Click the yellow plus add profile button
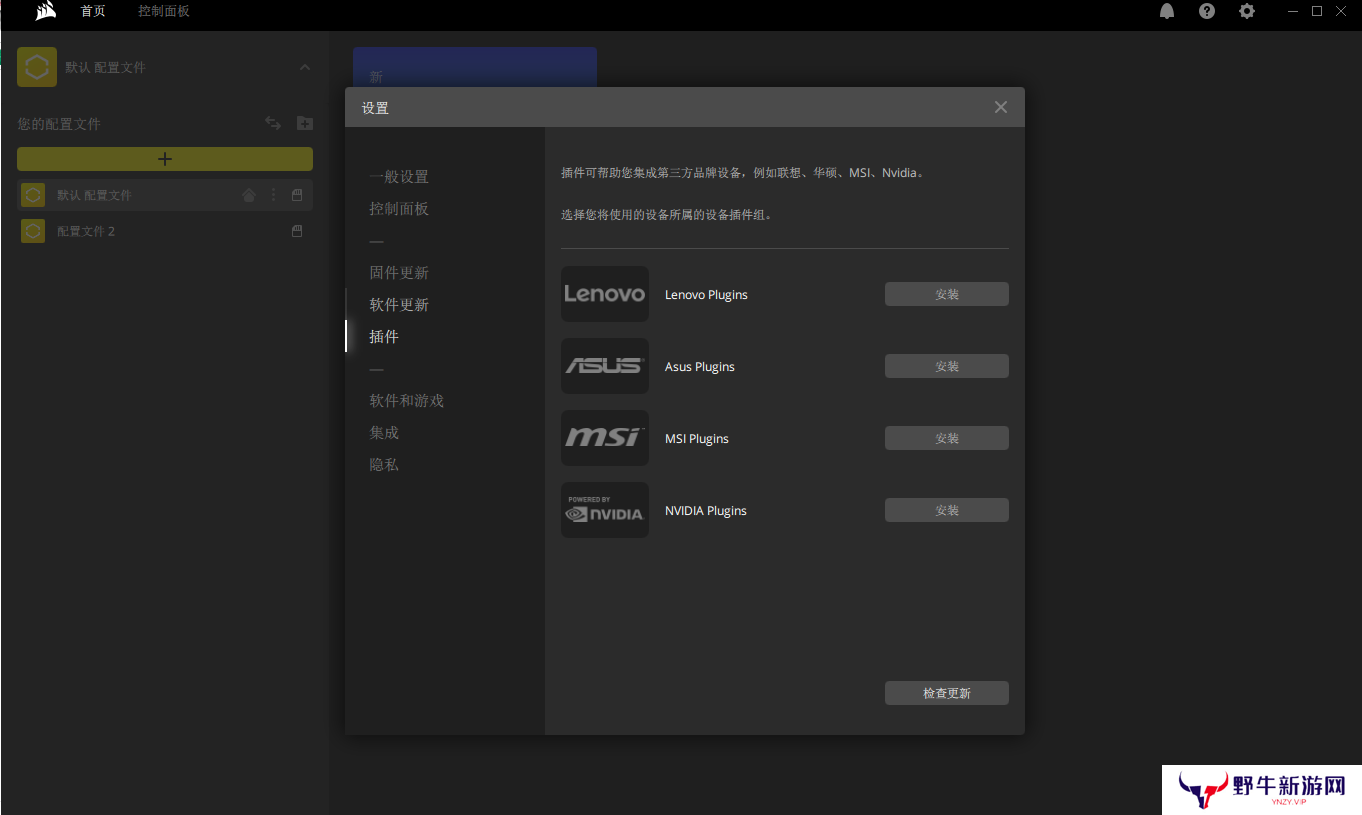1362x815 pixels. coord(165,159)
